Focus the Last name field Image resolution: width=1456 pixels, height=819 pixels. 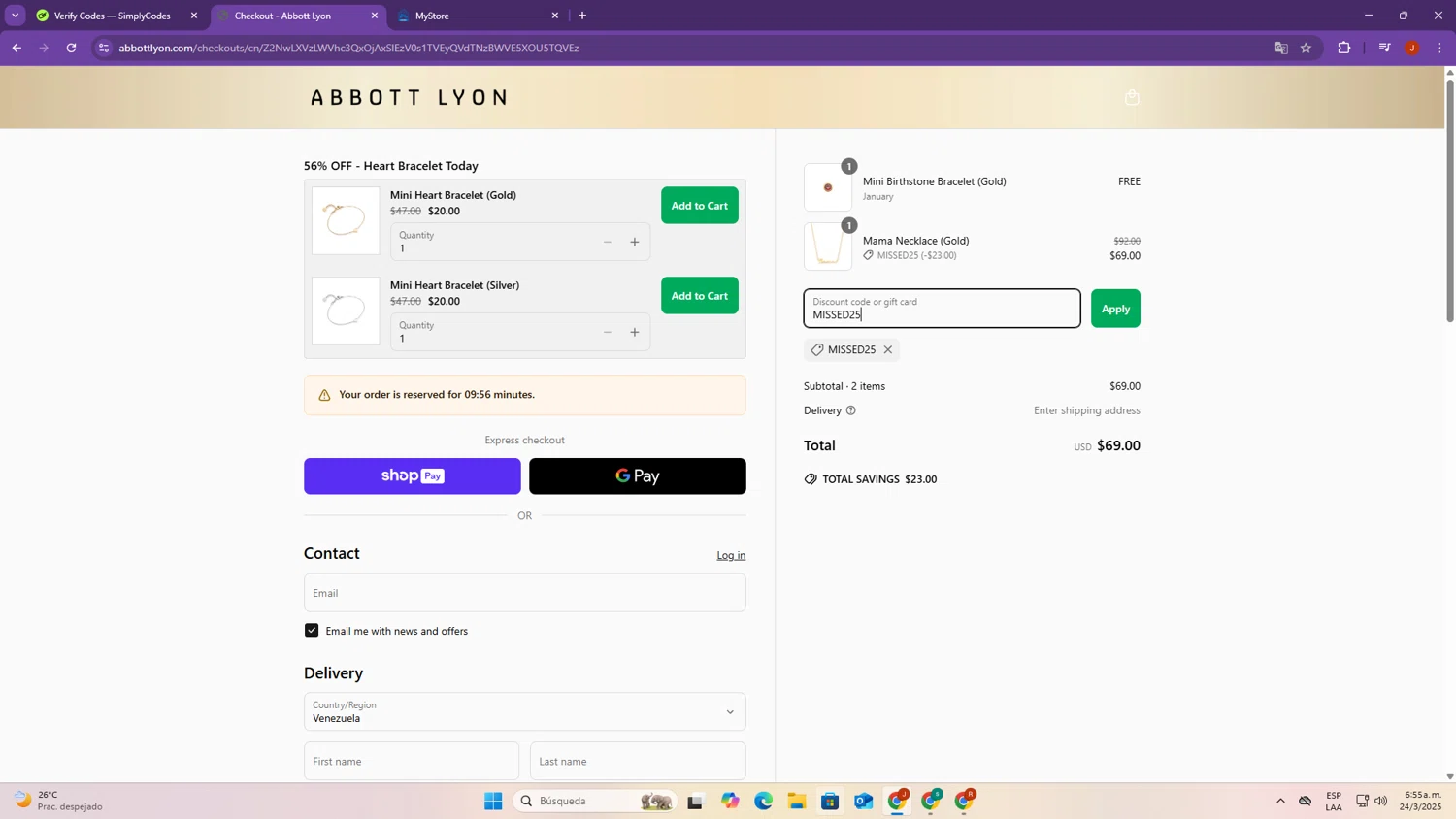point(638,761)
